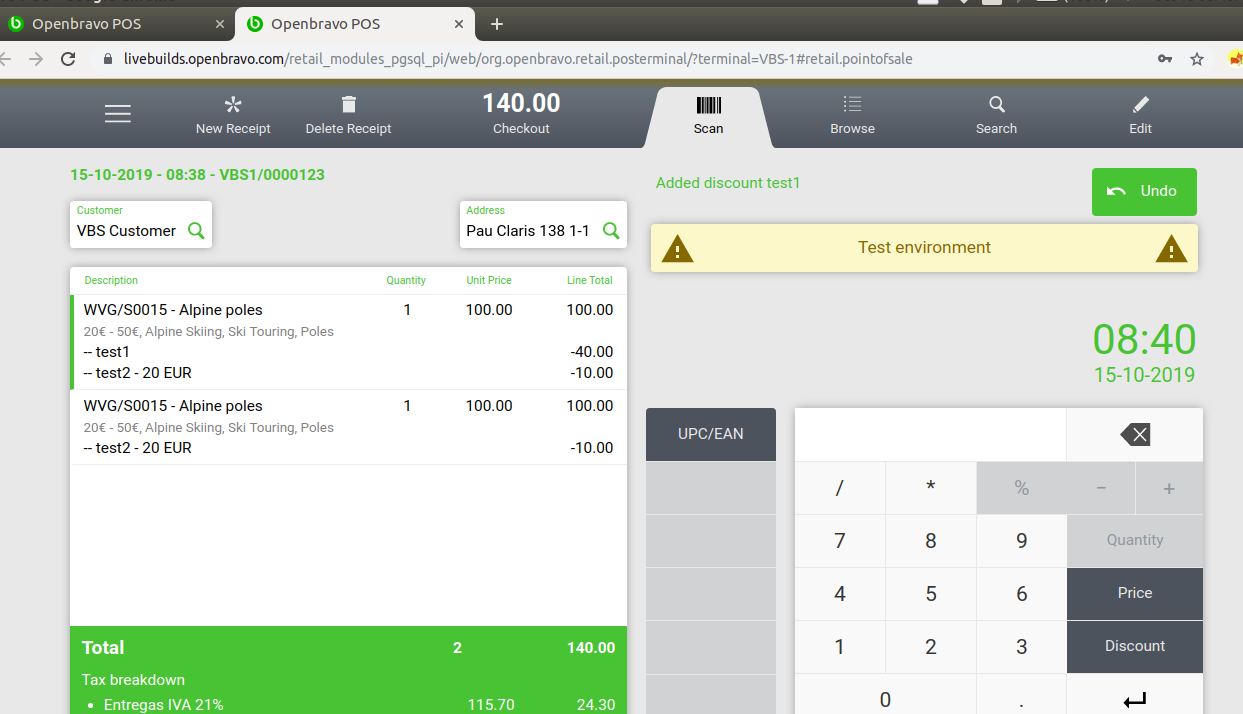This screenshot has height=714, width=1243.
Task: Click the divide key on keypad
Action: [840, 488]
